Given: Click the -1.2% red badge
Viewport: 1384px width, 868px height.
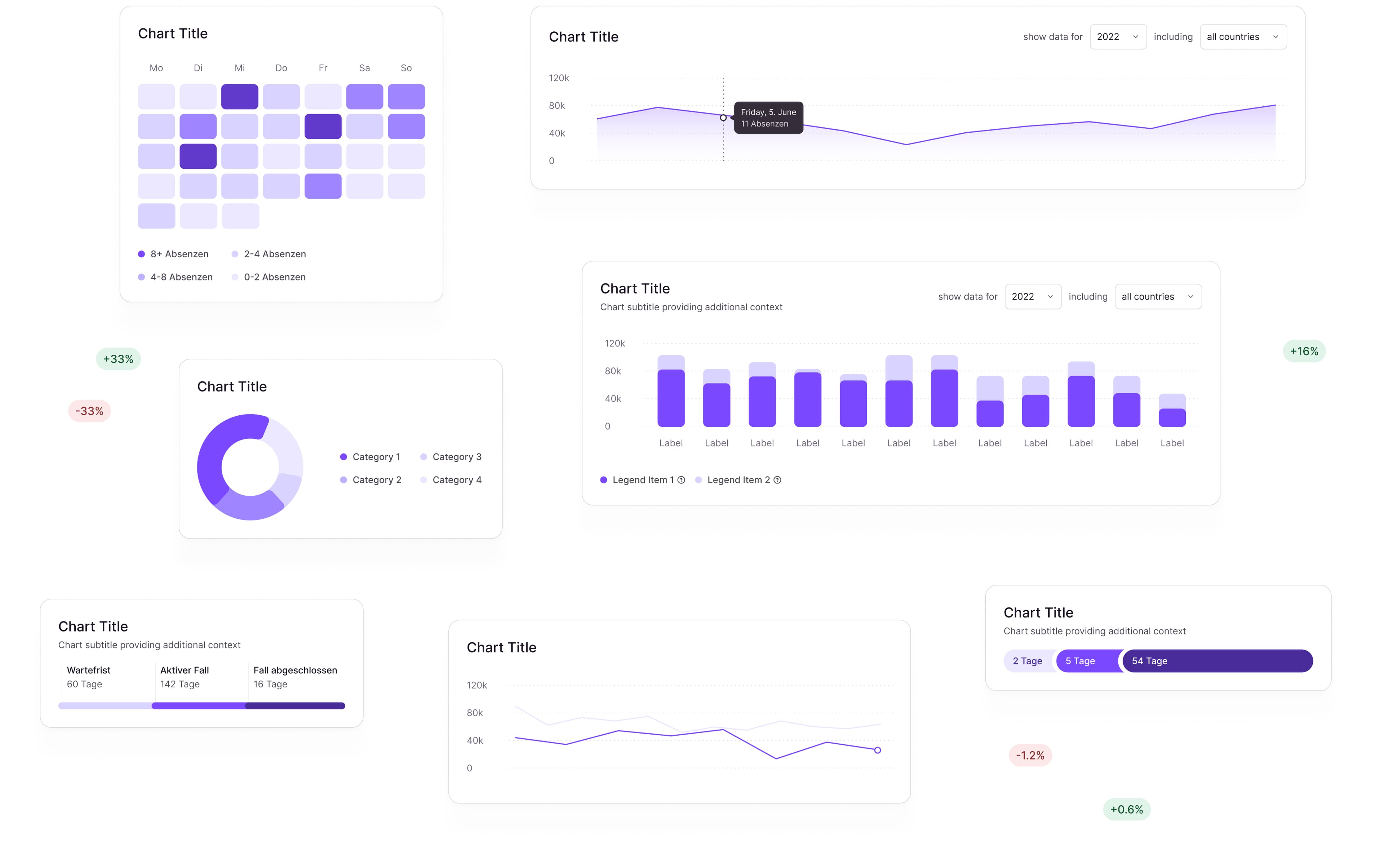Looking at the screenshot, I should coord(1030,756).
